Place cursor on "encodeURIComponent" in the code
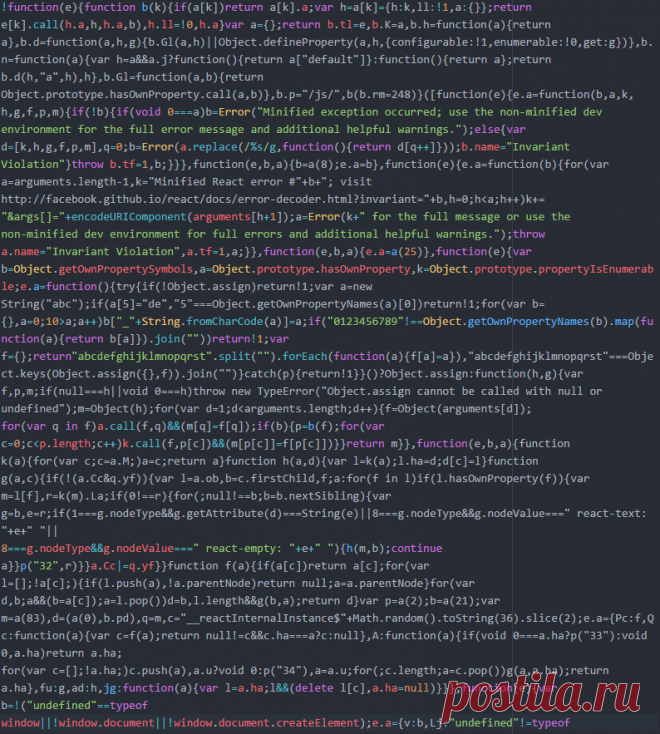660x734 pixels. click(x=129, y=217)
